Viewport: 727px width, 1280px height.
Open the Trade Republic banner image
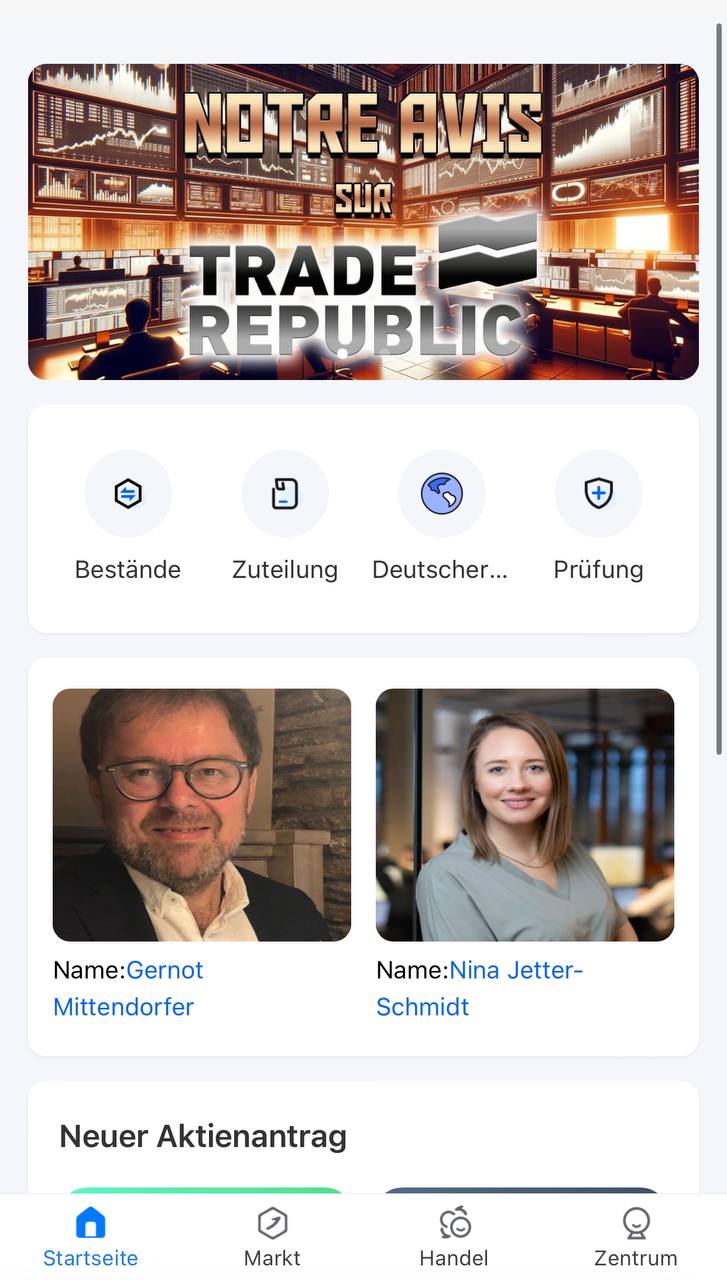[363, 222]
